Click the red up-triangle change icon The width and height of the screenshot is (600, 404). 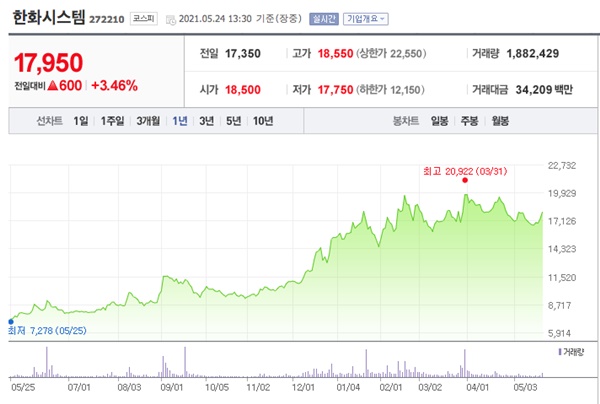(53, 85)
